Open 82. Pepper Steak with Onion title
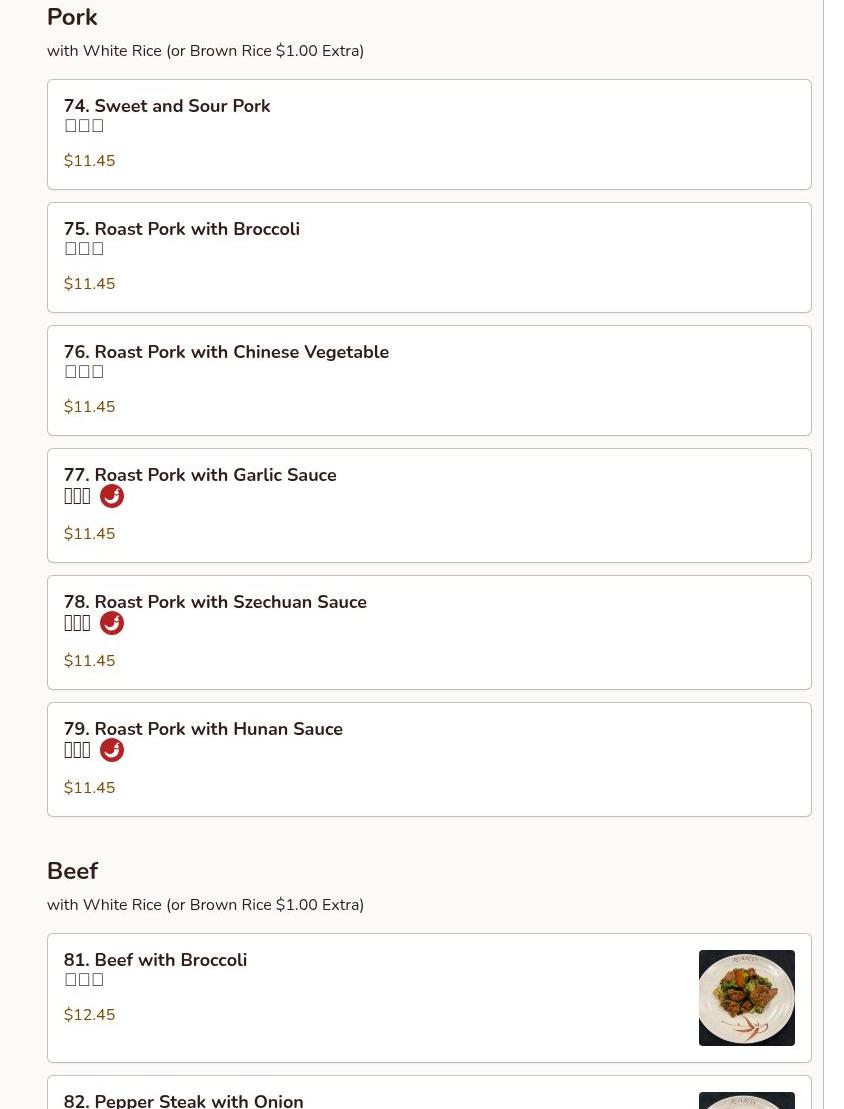 [x=183, y=1100]
